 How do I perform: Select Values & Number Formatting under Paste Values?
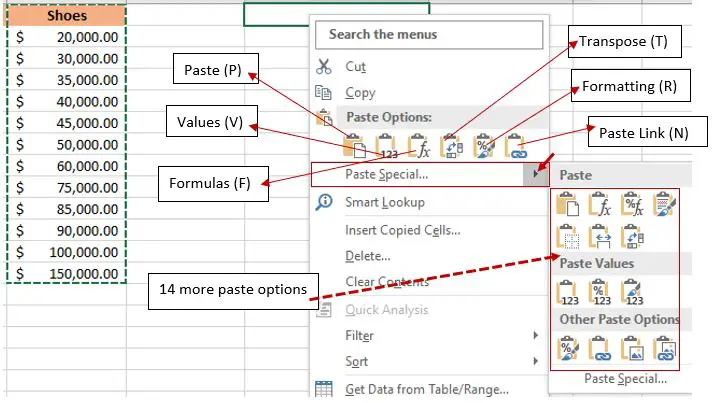pos(600,292)
